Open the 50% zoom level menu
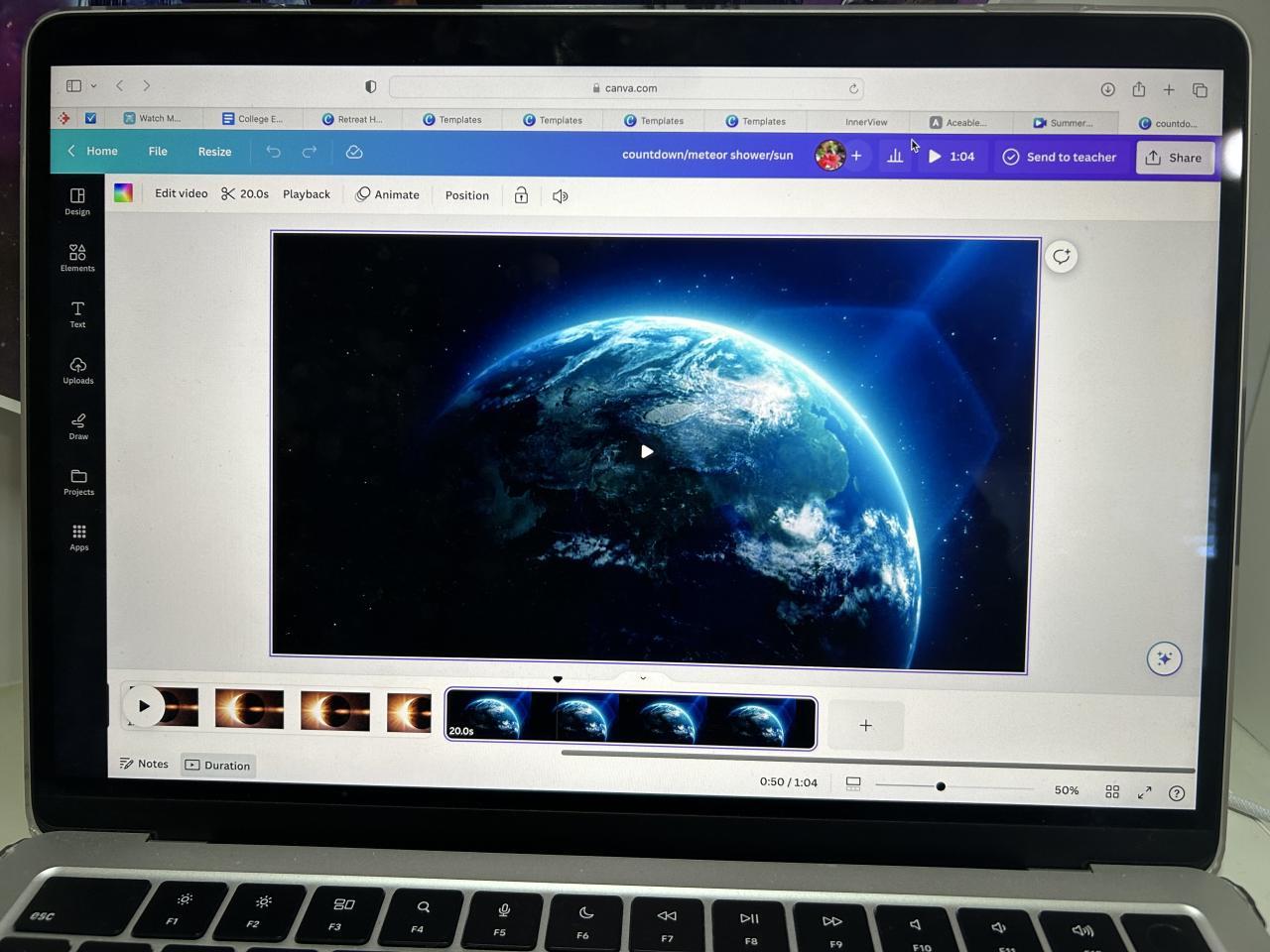1270x952 pixels. tap(1067, 790)
